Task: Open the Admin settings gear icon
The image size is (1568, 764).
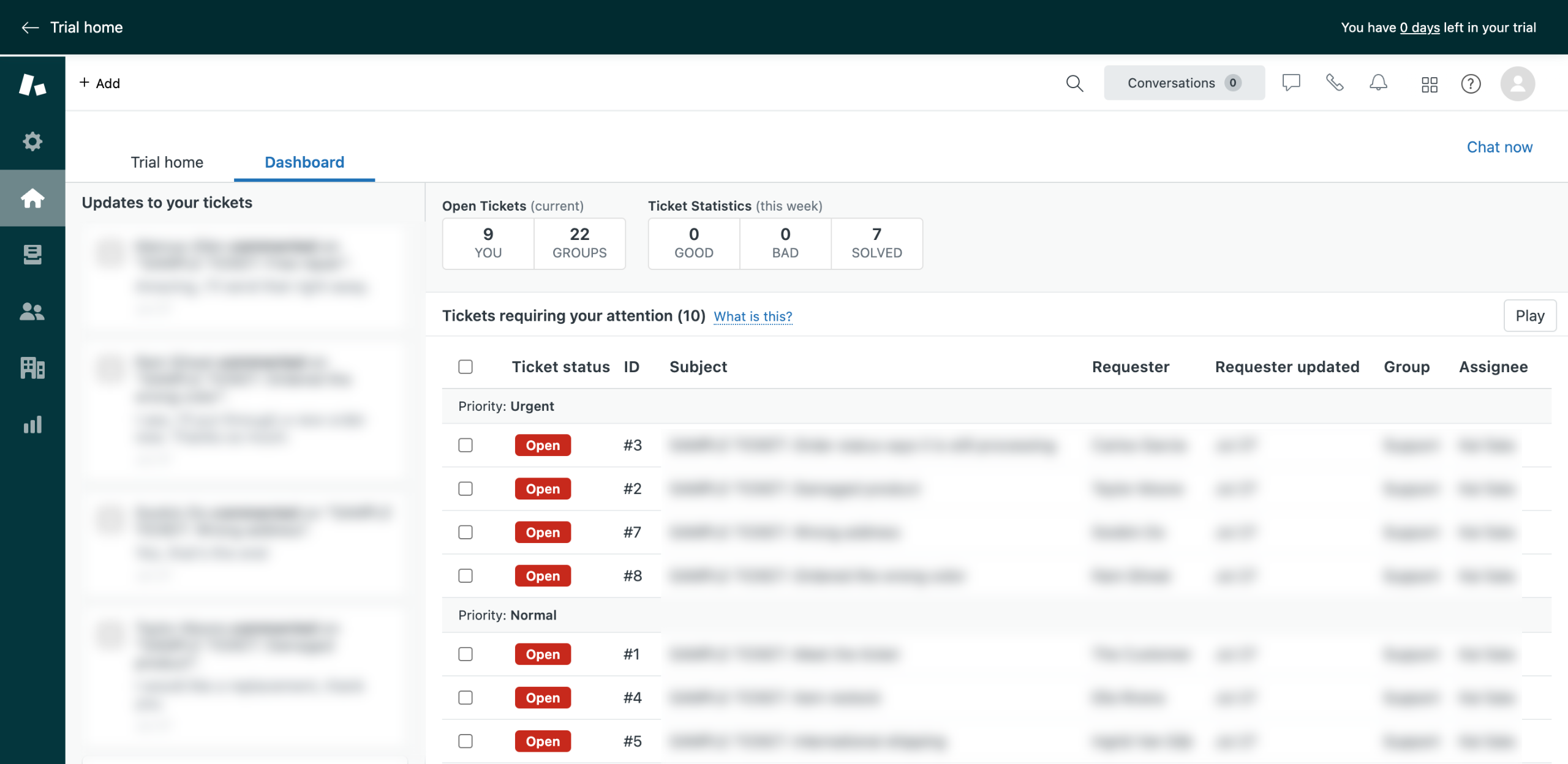Action: coord(32,141)
